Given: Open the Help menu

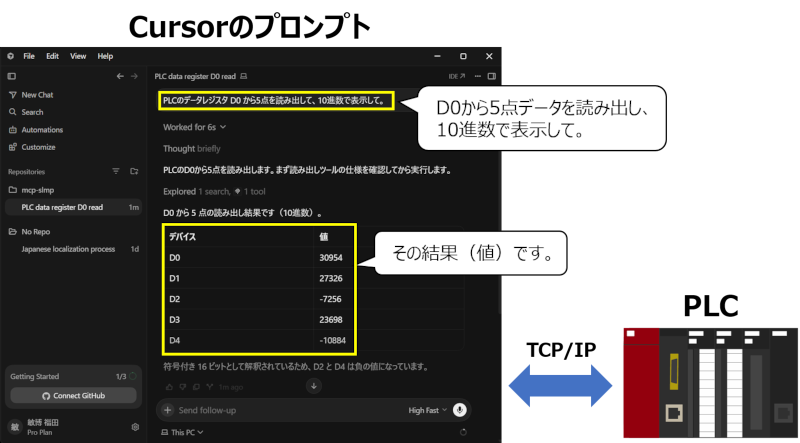Looking at the screenshot, I should coord(105,56).
